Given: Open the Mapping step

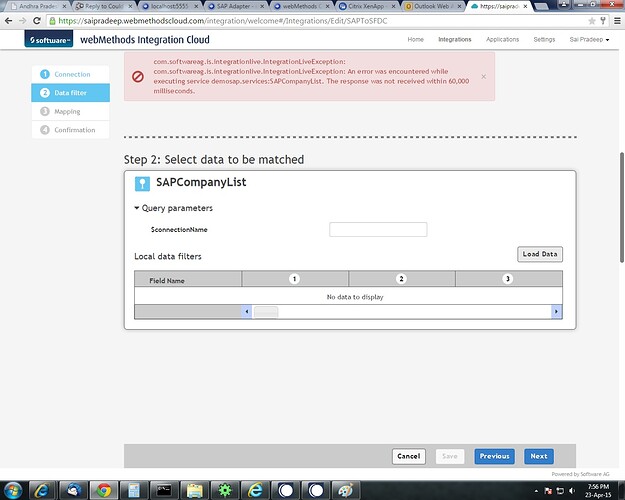Looking at the screenshot, I should (71, 111).
